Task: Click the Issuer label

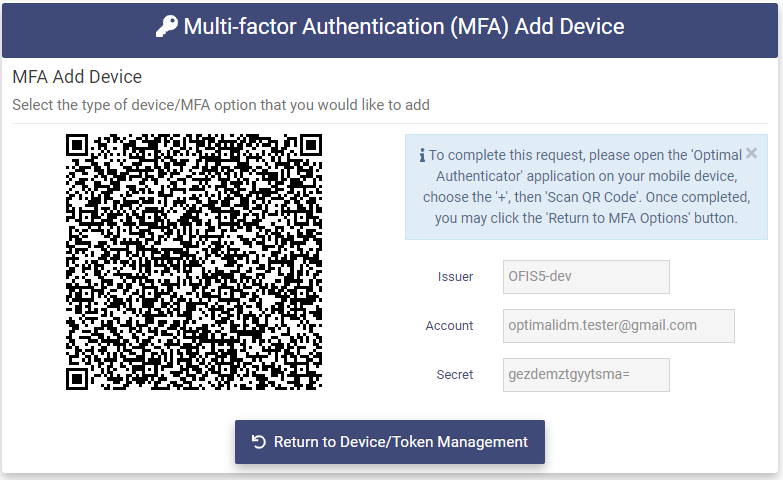Action: (x=455, y=277)
